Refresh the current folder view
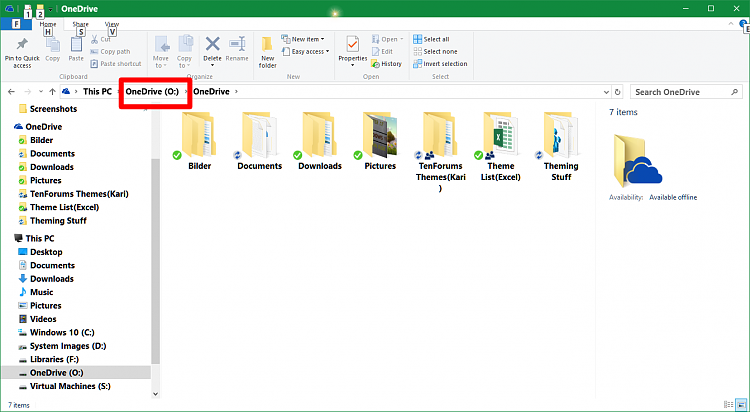 (x=619, y=92)
